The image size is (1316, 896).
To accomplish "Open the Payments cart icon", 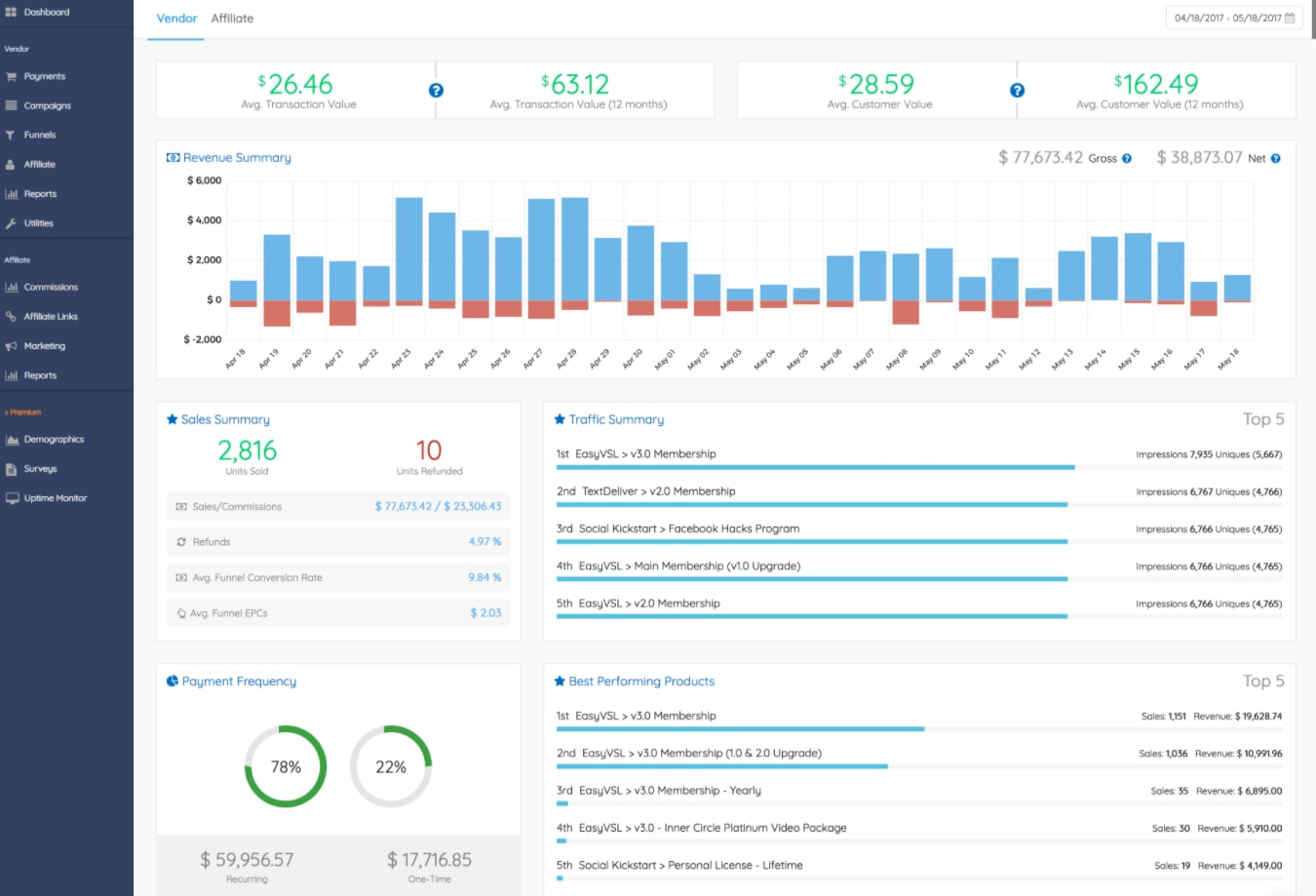I will (12, 76).
